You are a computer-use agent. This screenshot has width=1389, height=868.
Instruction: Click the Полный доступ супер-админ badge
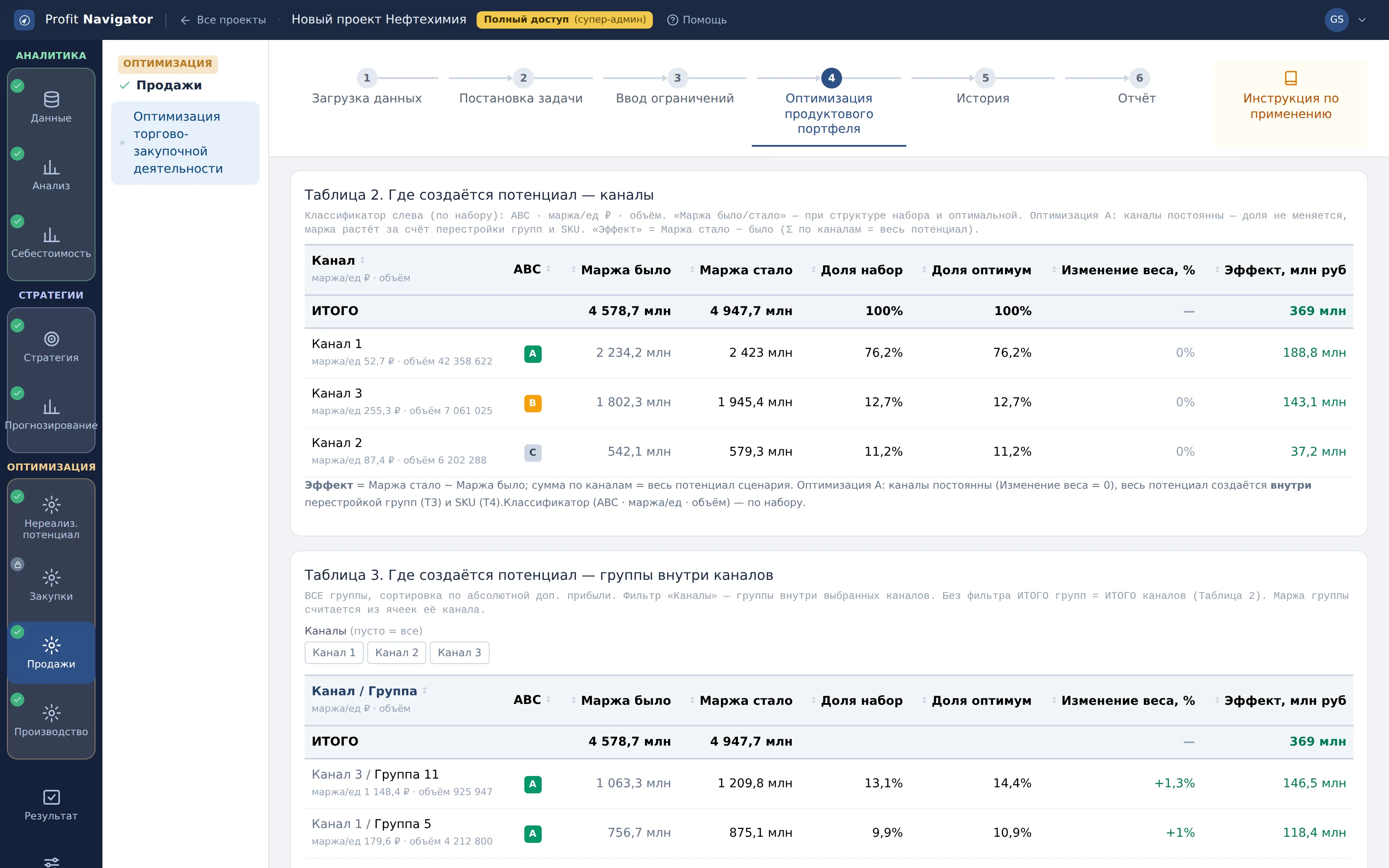[564, 20]
